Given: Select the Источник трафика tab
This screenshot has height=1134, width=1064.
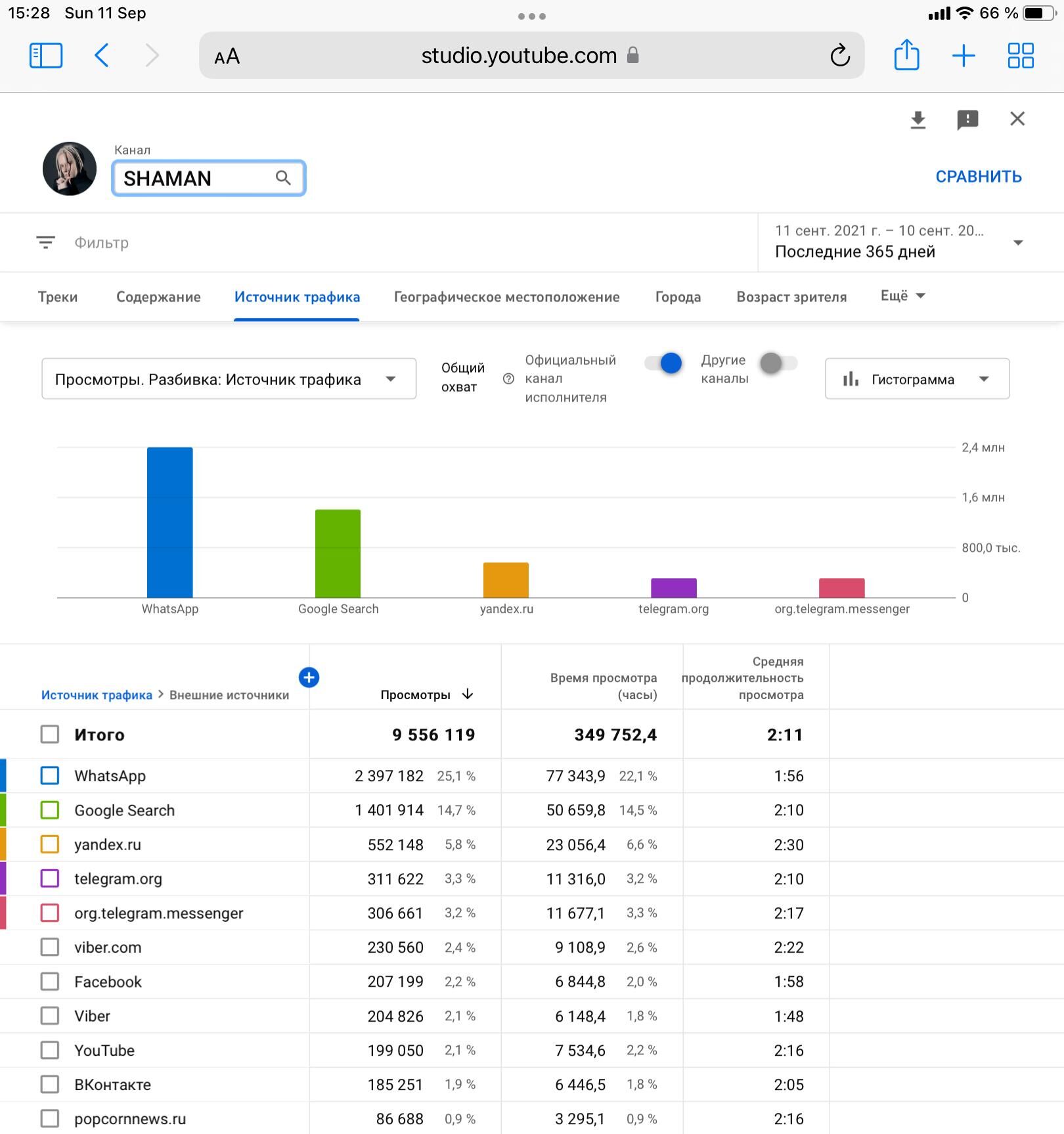Looking at the screenshot, I should [297, 297].
